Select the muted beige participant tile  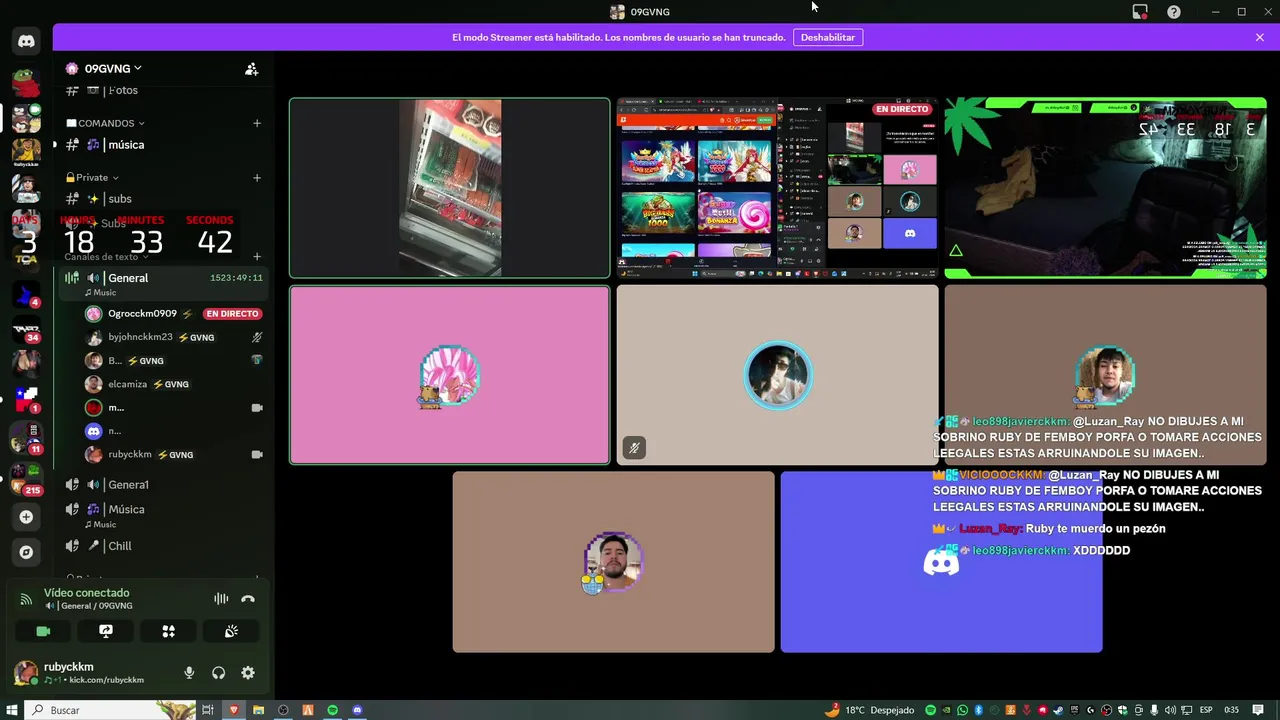(777, 375)
